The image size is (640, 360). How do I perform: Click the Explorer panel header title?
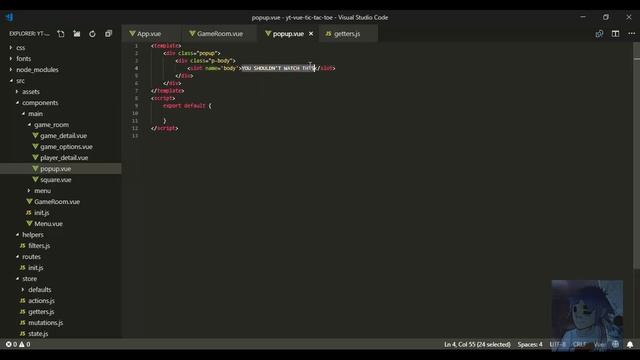29,34
